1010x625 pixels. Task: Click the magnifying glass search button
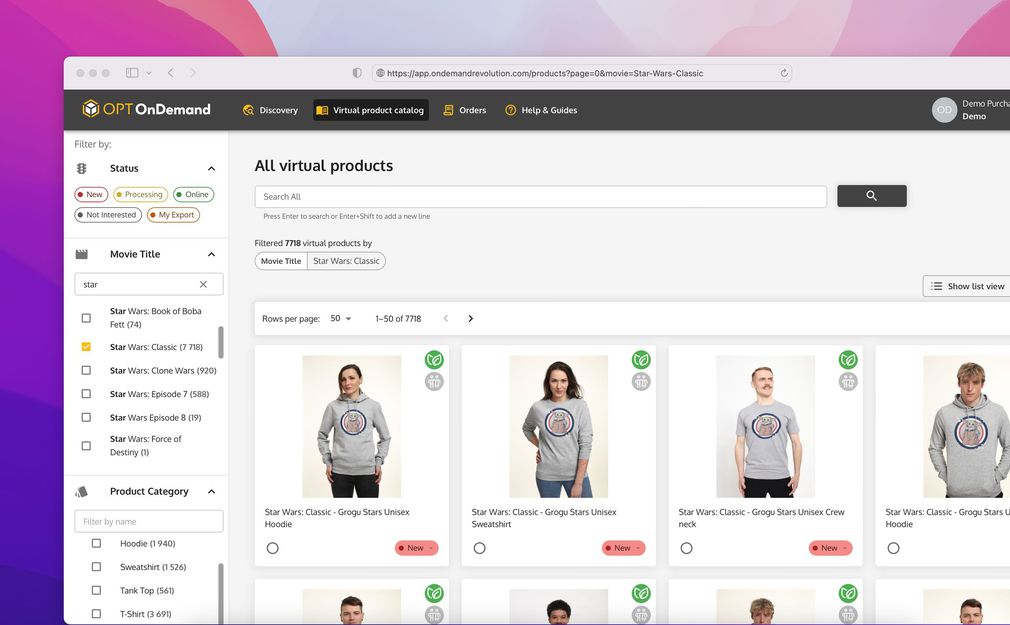point(871,196)
